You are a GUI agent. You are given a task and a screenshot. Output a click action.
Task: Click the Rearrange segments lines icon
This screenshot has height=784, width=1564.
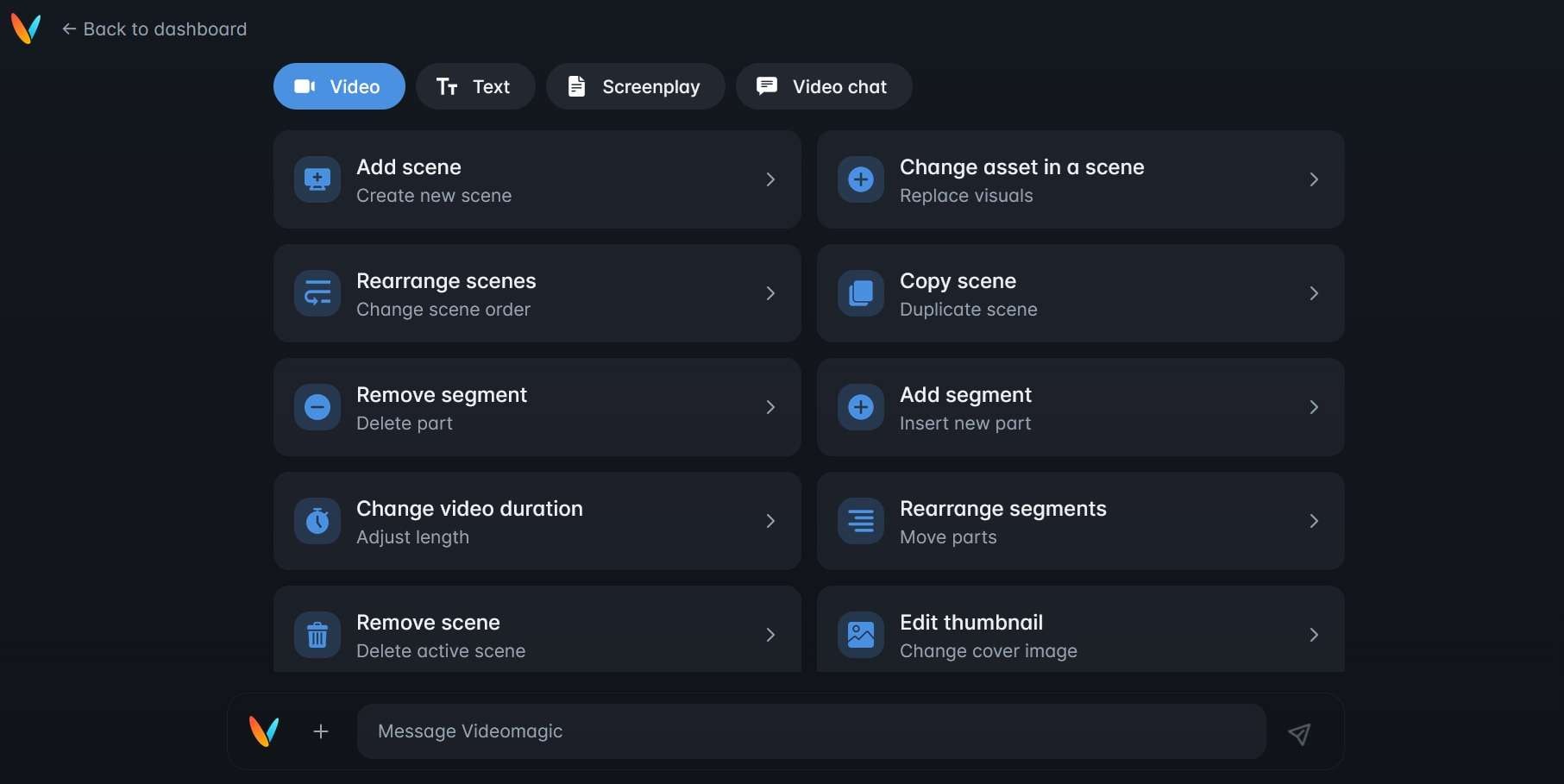(x=861, y=521)
